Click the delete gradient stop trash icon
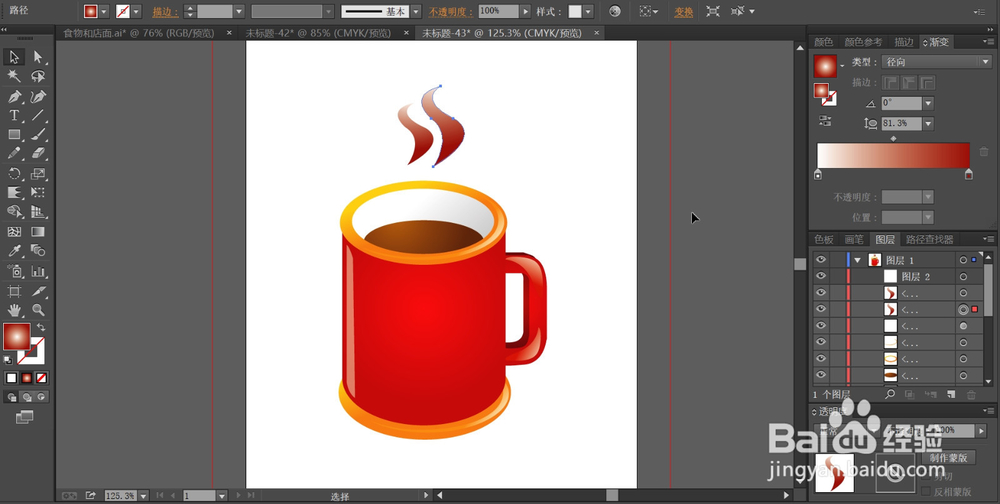Screen dimensions: 1000x504 point(984,152)
